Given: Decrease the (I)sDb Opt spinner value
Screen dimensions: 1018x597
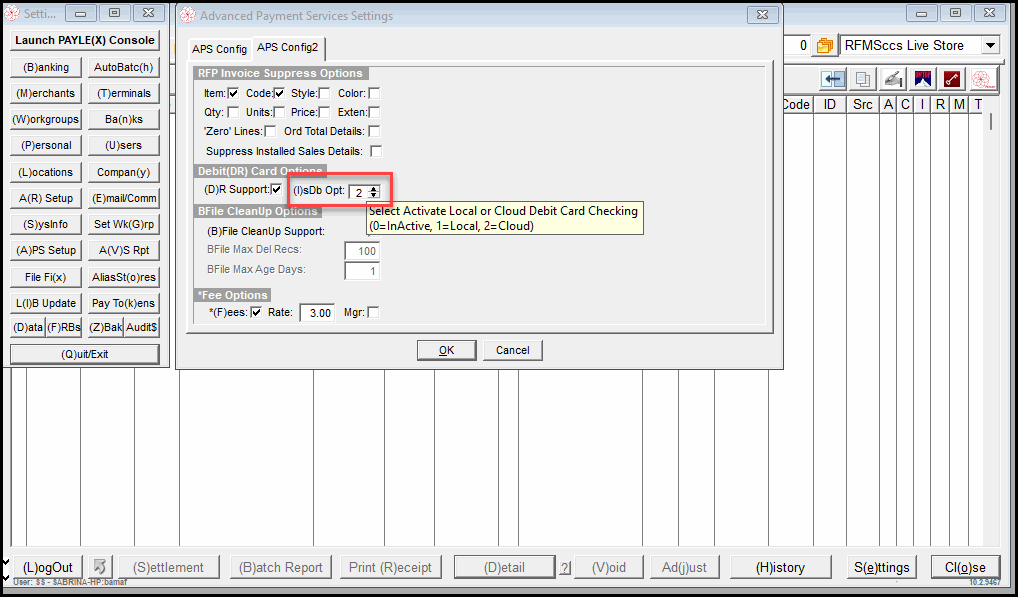Looking at the screenshot, I should [x=373, y=195].
